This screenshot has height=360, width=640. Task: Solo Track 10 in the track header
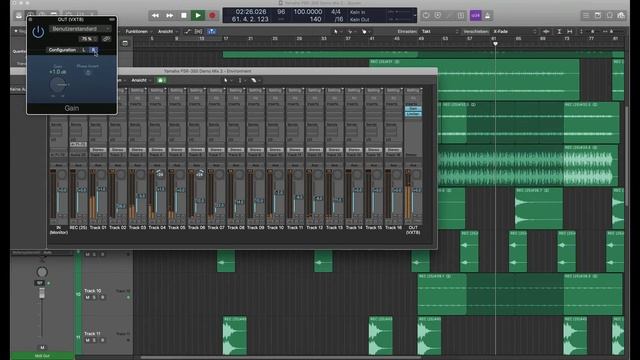point(95,298)
